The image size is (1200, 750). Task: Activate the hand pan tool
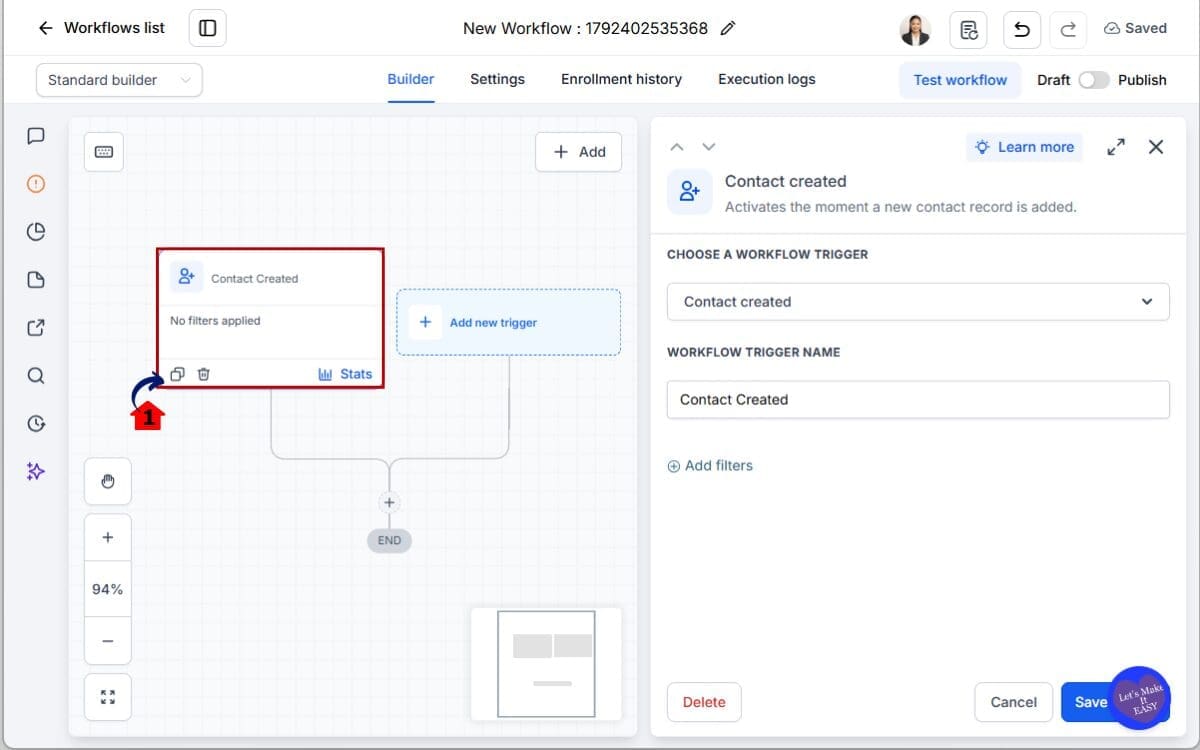(108, 482)
